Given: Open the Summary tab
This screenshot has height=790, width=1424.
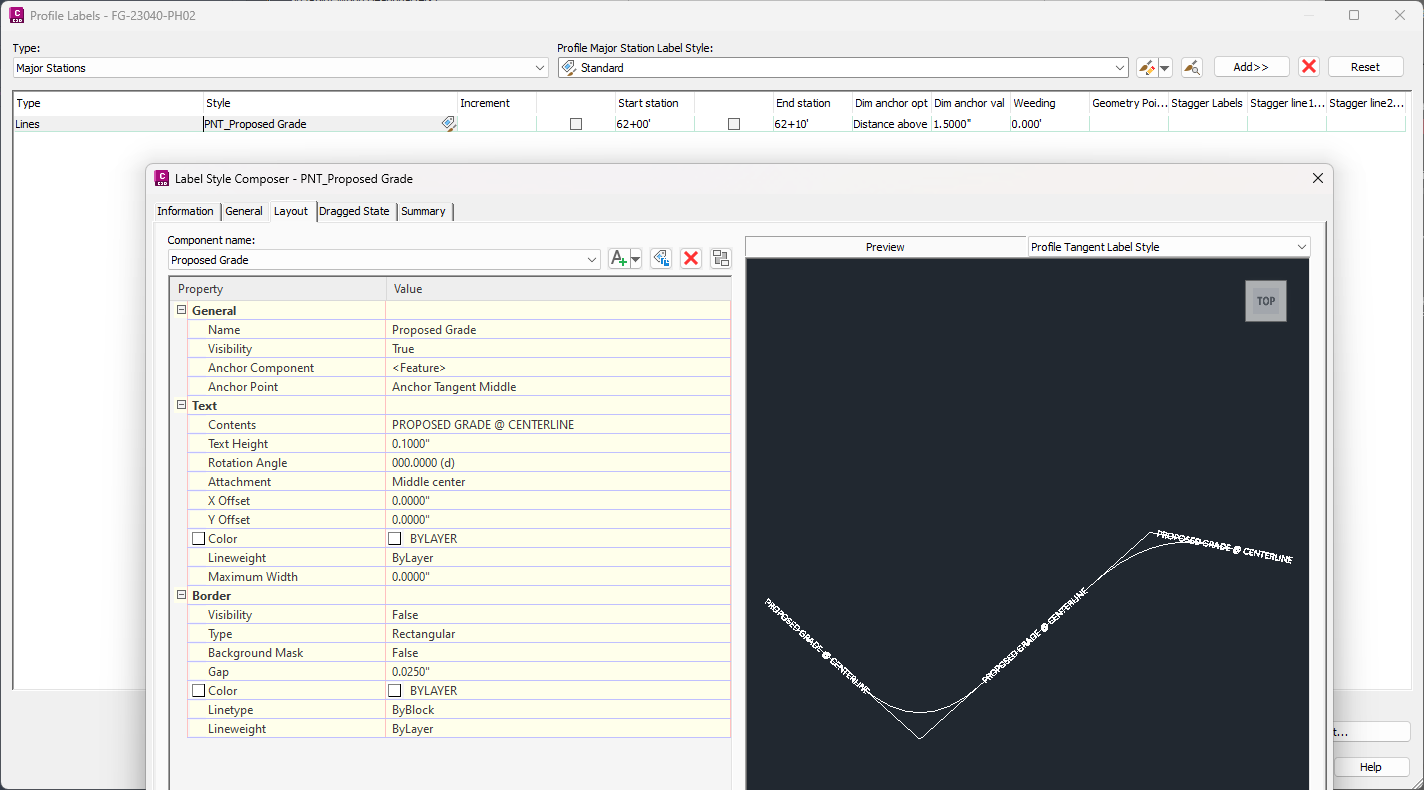Looking at the screenshot, I should 424,211.
